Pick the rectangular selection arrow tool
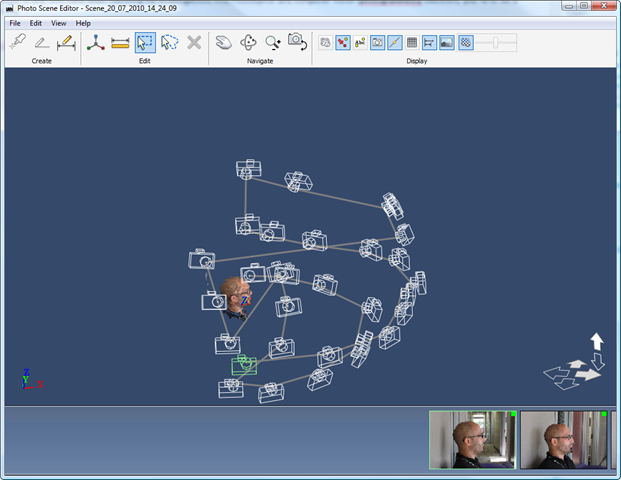Image resolution: width=621 pixels, height=480 pixels. tap(145, 43)
